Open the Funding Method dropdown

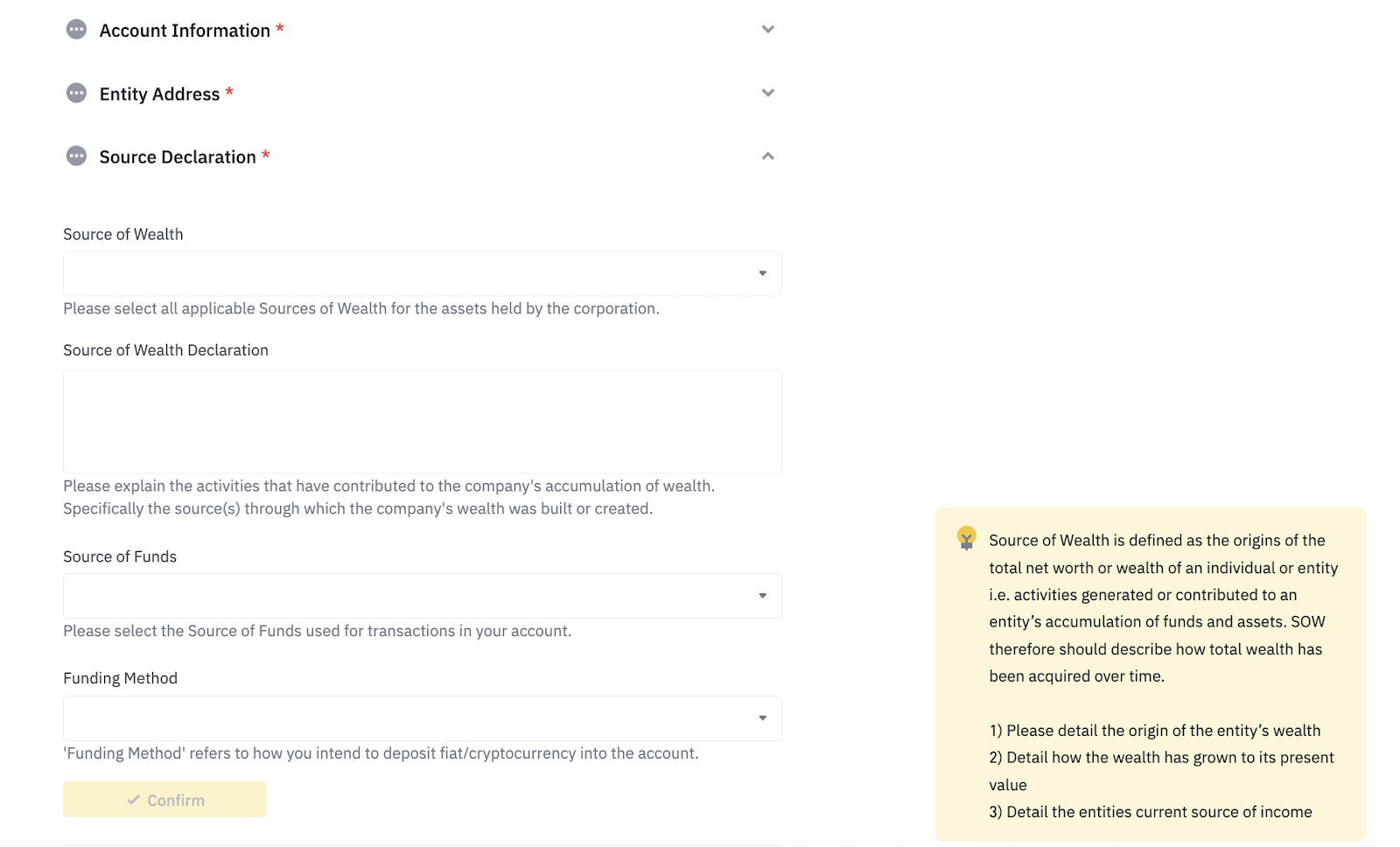pyautogui.click(x=422, y=718)
